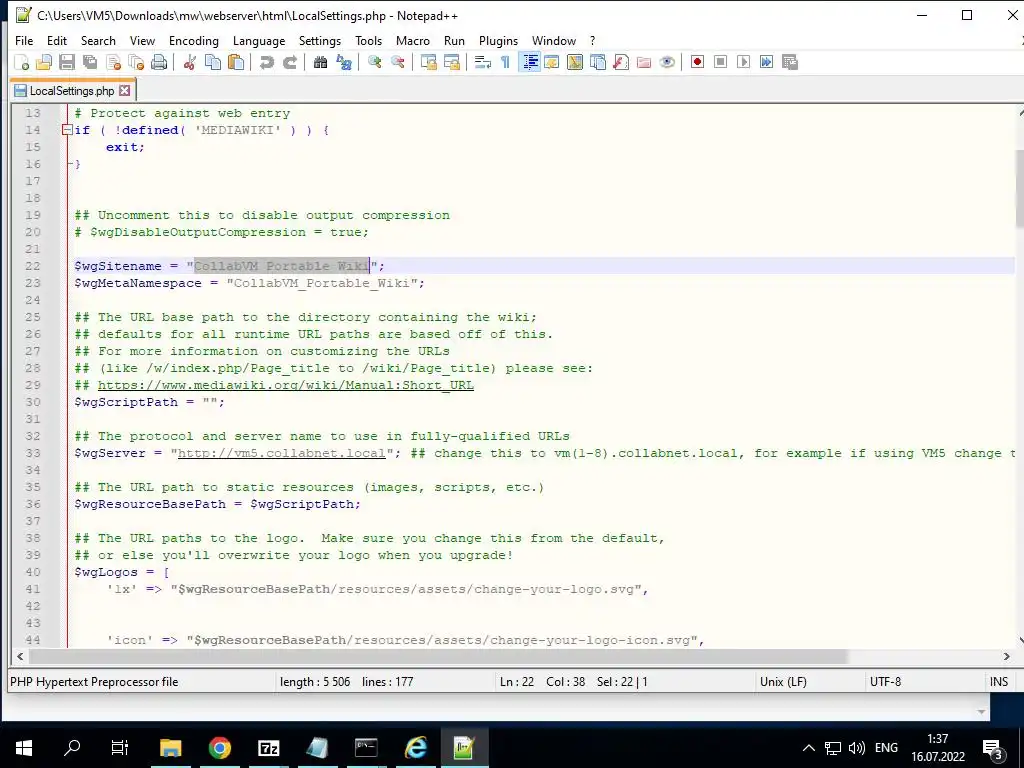Image resolution: width=1024 pixels, height=768 pixels.
Task: Click the Save All toolbar icon
Action: tap(89, 62)
